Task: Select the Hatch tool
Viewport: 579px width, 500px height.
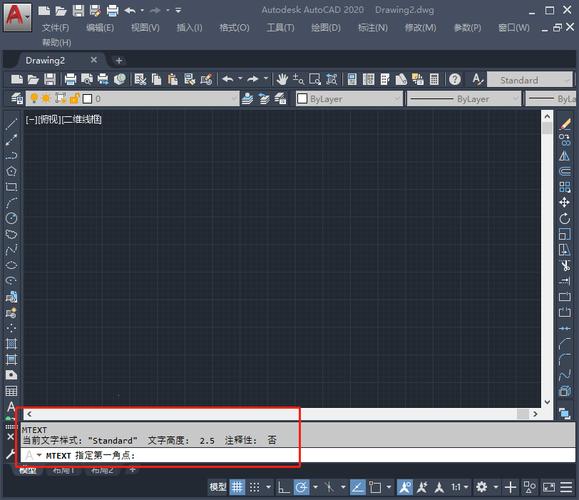Action: 11,344
